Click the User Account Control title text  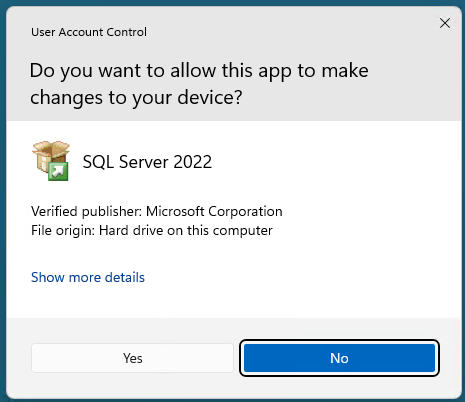click(89, 32)
